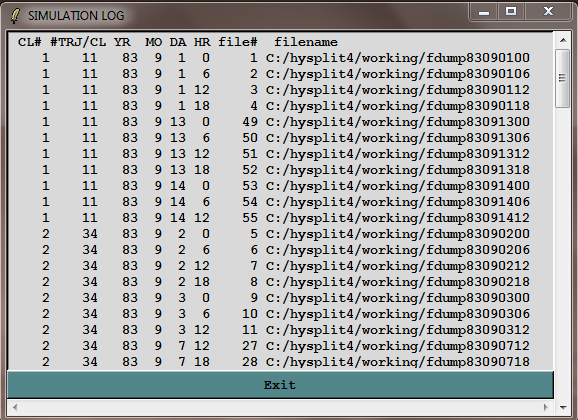Click the log entry fdump83090718

point(274,362)
